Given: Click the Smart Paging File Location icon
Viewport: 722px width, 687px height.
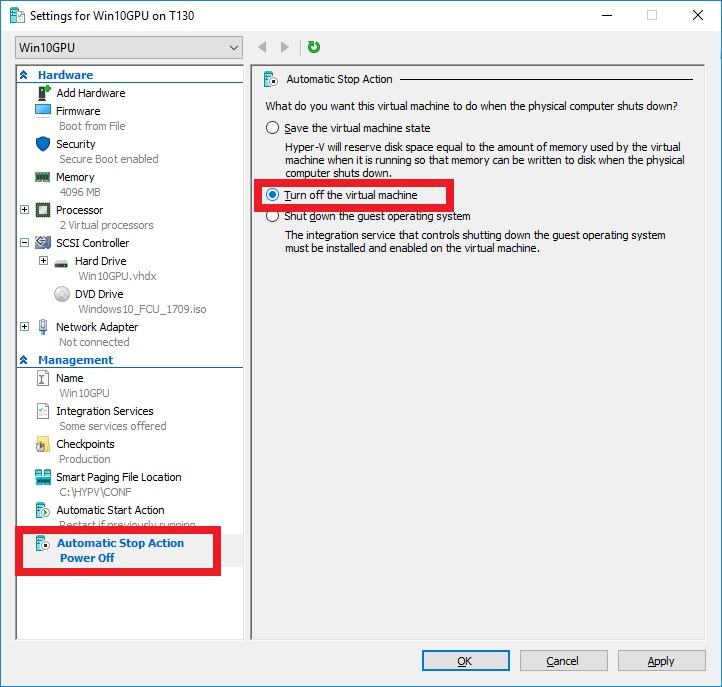Looking at the screenshot, I should [43, 477].
